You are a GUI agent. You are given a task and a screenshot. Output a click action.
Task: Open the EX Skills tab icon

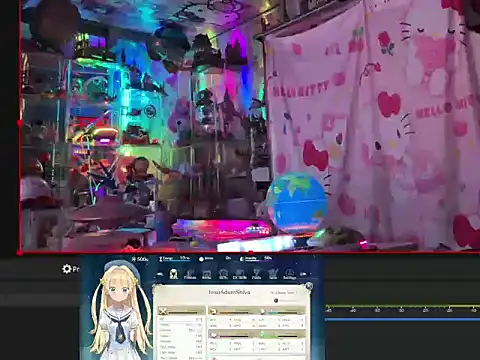pyautogui.click(x=239, y=274)
